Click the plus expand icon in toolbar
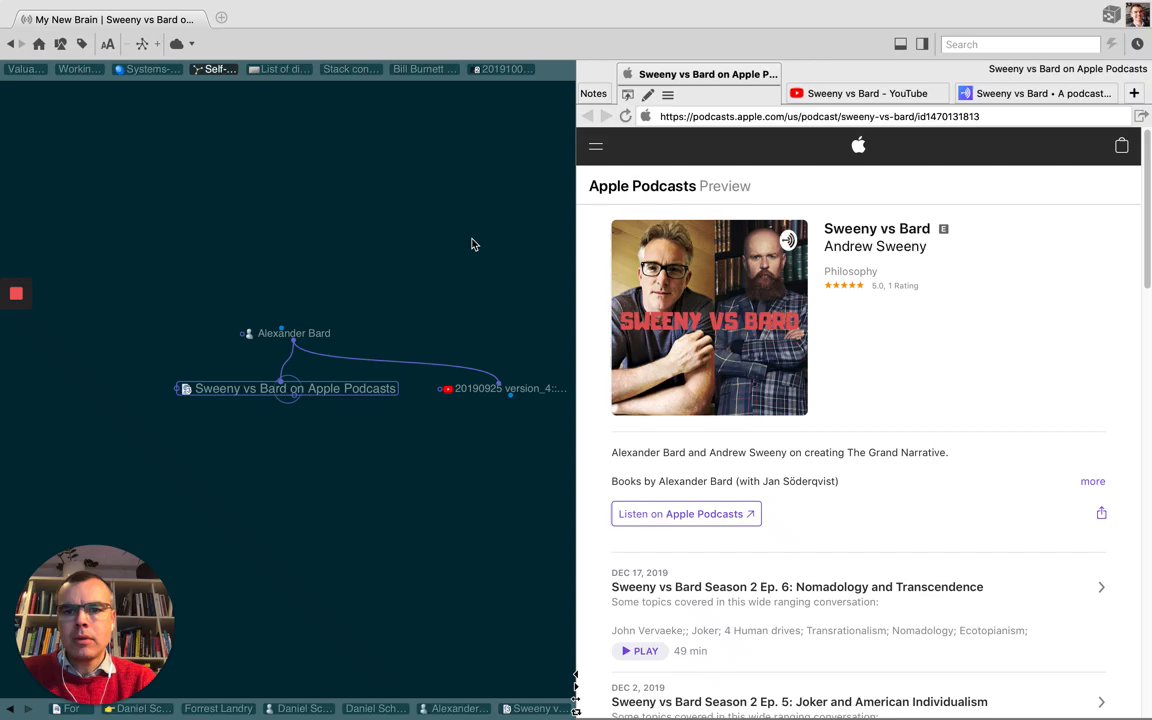This screenshot has width=1152, height=720. tap(157, 44)
